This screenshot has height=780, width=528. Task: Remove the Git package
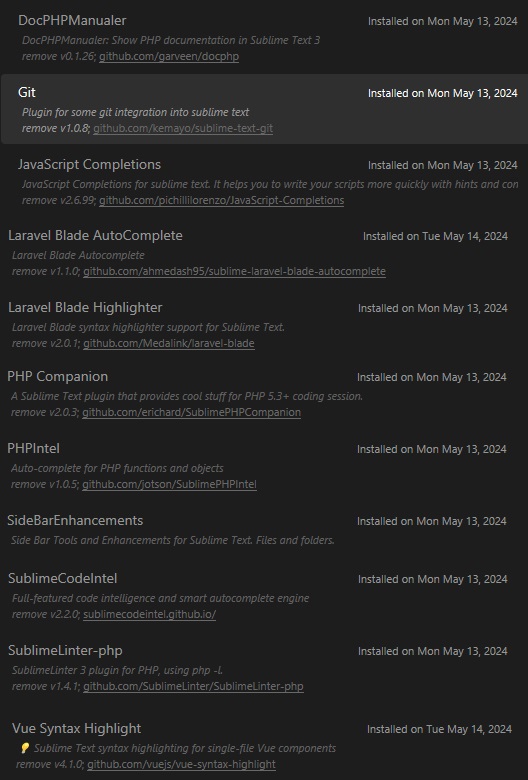coord(36,128)
